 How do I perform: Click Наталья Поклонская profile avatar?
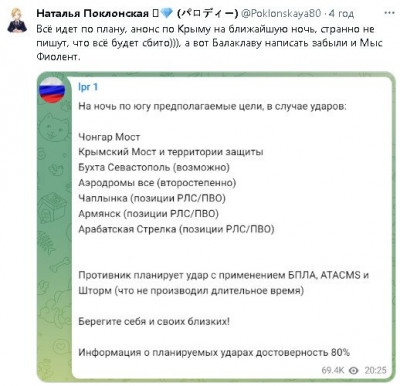pos(17,20)
